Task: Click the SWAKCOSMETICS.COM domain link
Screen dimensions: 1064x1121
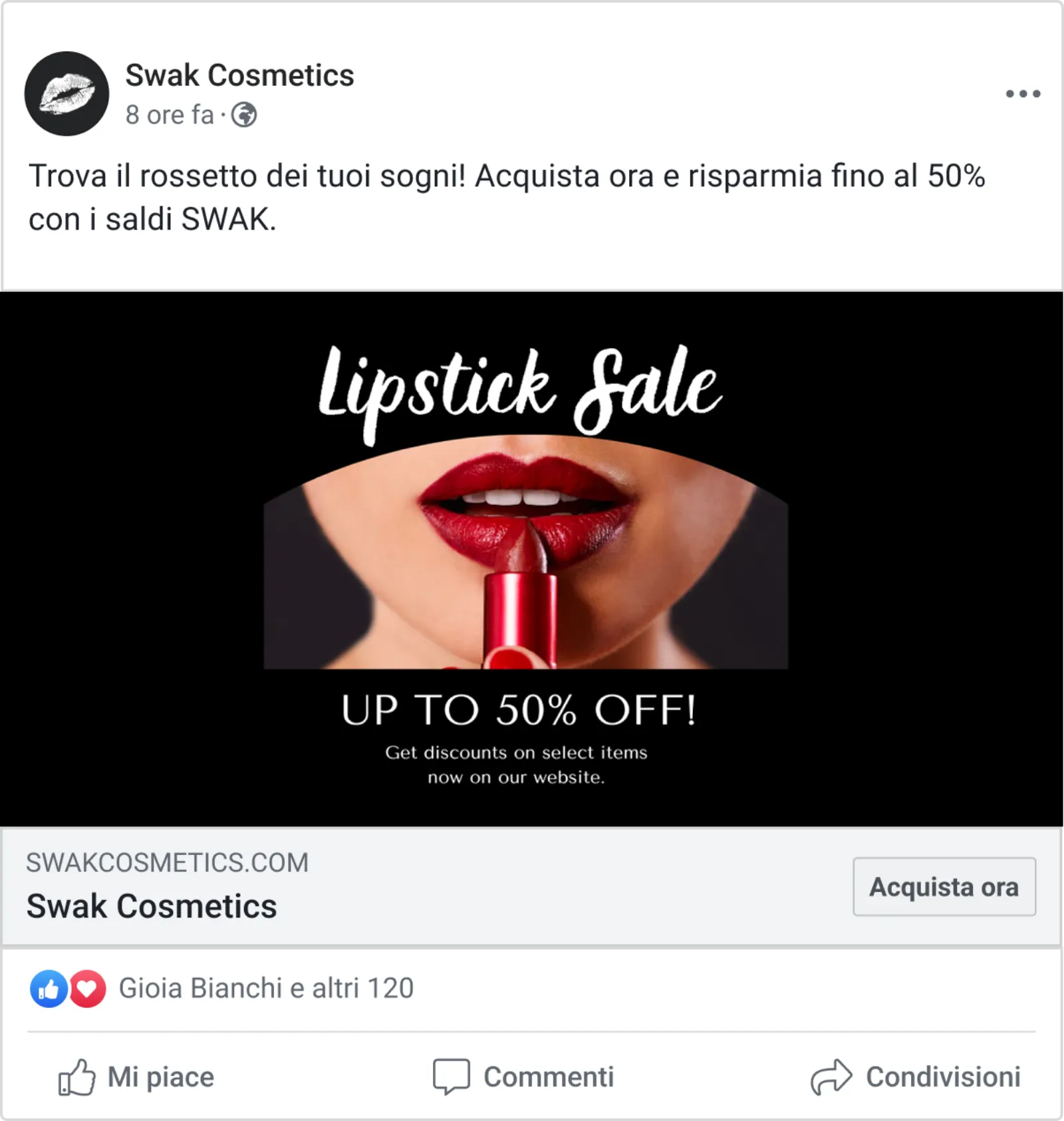Action: coord(168,863)
